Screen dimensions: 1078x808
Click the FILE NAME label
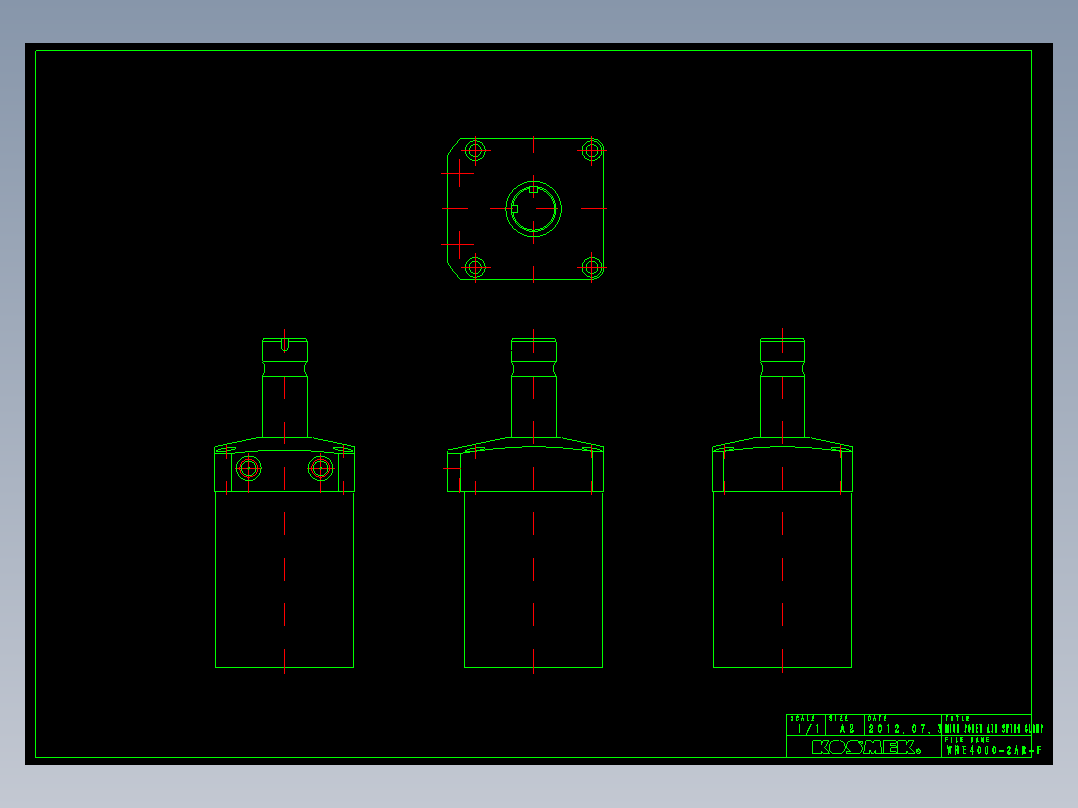pos(967,740)
